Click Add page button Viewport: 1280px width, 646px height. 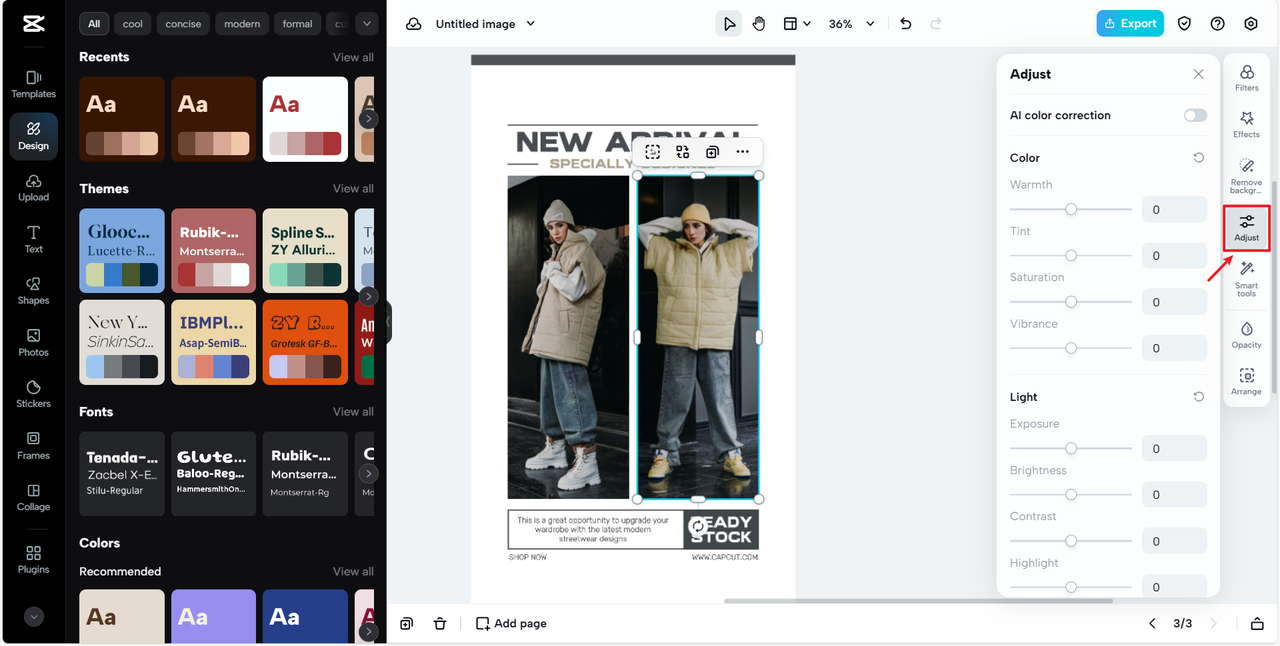click(x=511, y=623)
